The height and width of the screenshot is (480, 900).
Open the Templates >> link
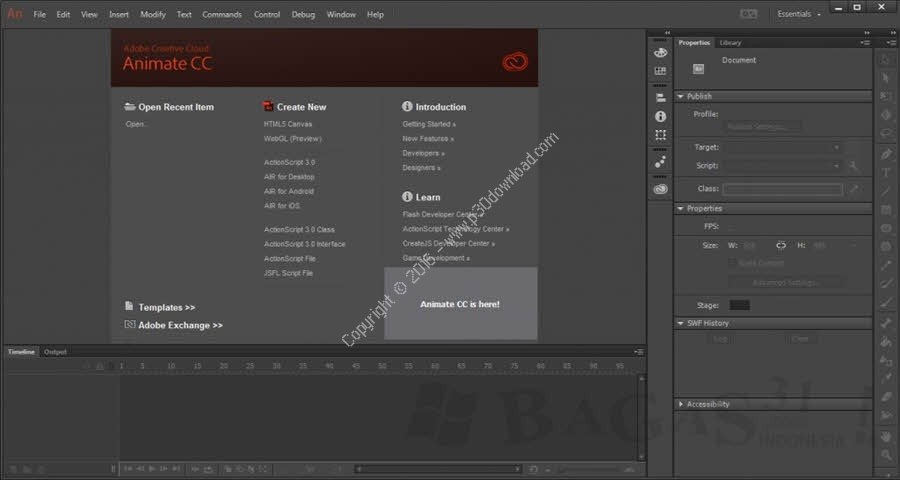[x=166, y=308]
